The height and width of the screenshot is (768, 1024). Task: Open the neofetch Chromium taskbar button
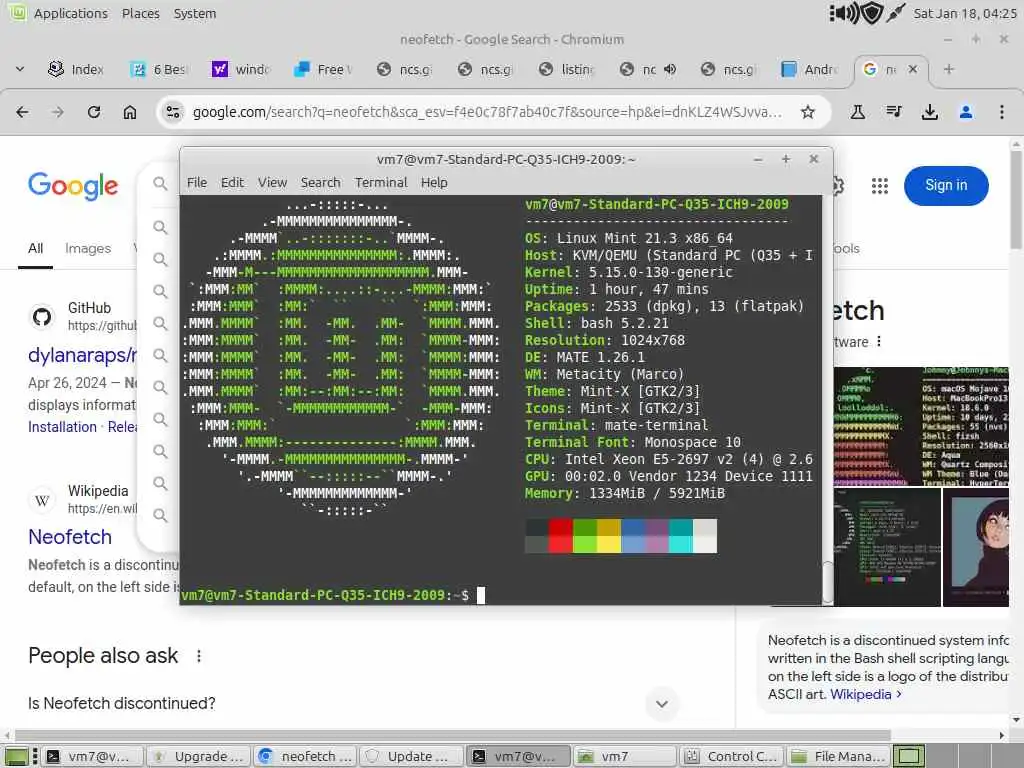[x=305, y=757]
